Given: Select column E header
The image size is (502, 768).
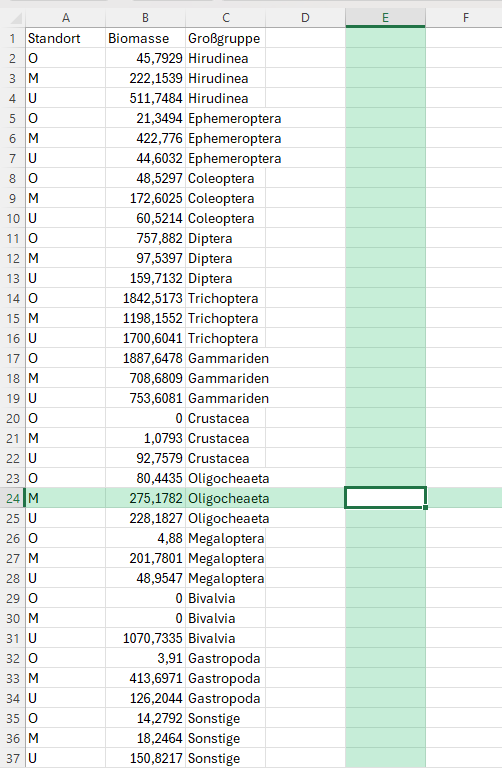Looking at the screenshot, I should 385,19.
